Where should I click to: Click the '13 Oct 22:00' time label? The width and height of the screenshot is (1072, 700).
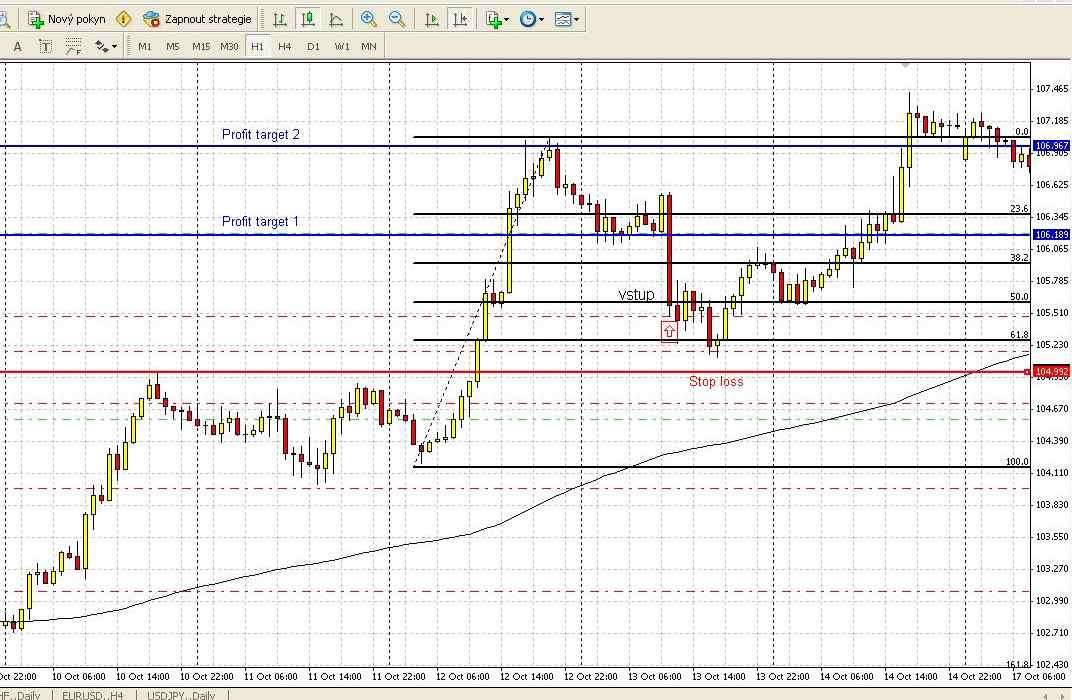(x=783, y=677)
